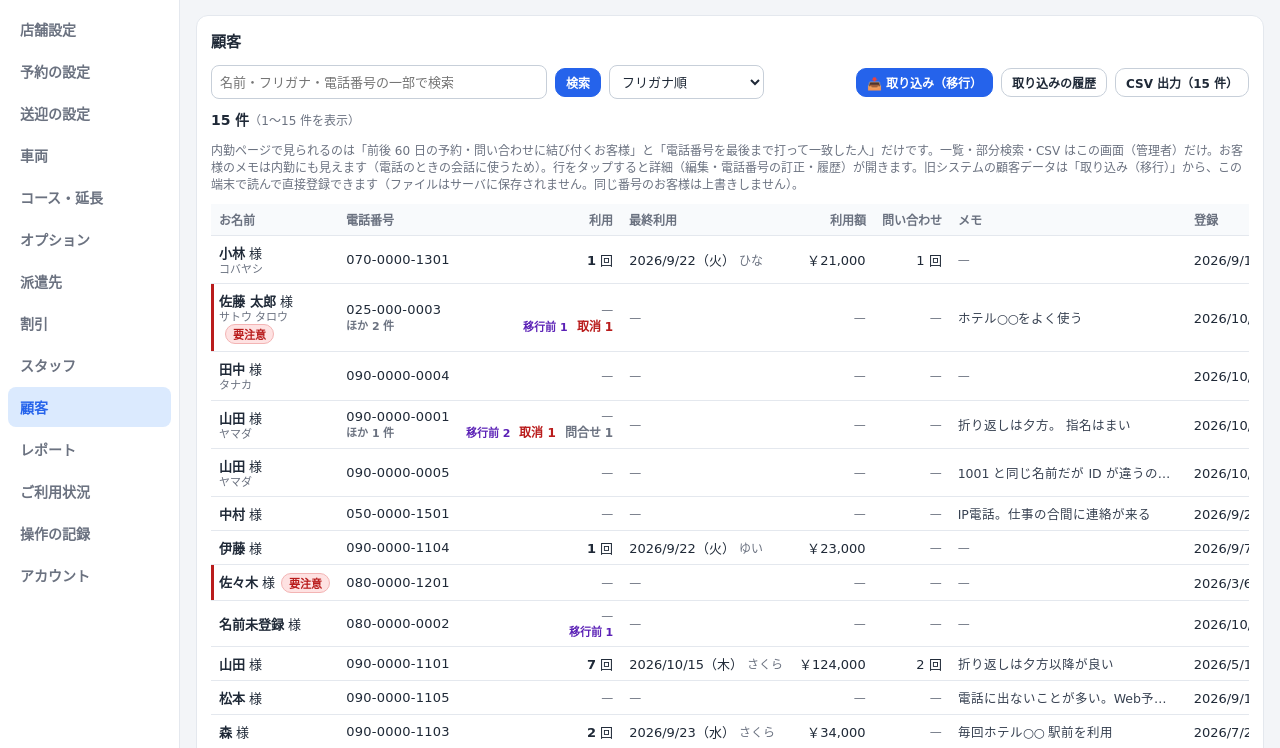1280x748 pixels.
Task: Click the 検索 button
Action: click(578, 82)
